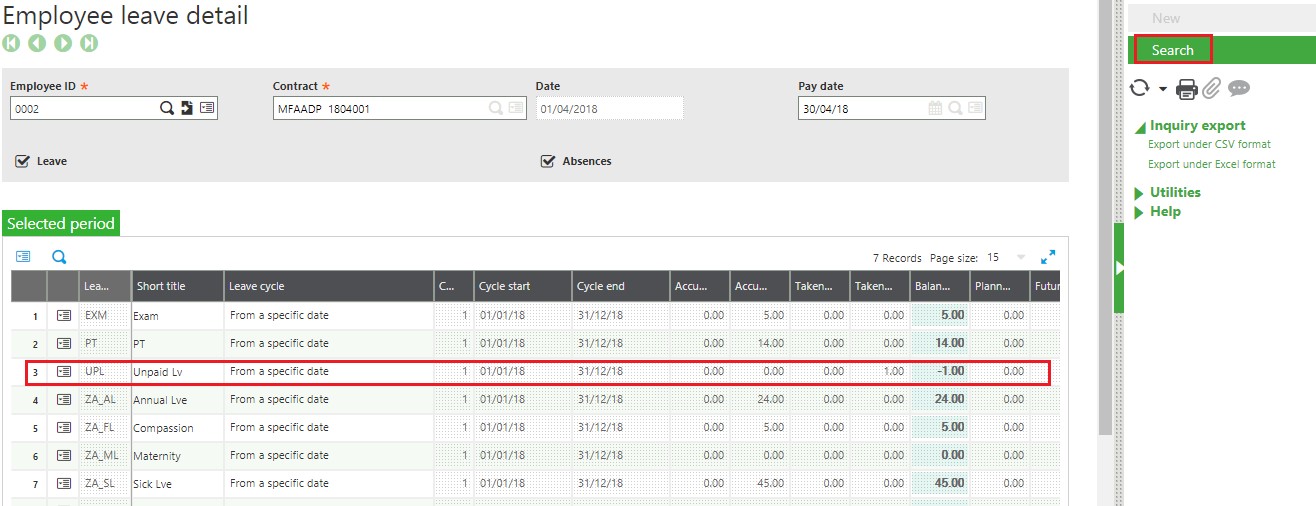Select the Selected period tab

(x=61, y=224)
